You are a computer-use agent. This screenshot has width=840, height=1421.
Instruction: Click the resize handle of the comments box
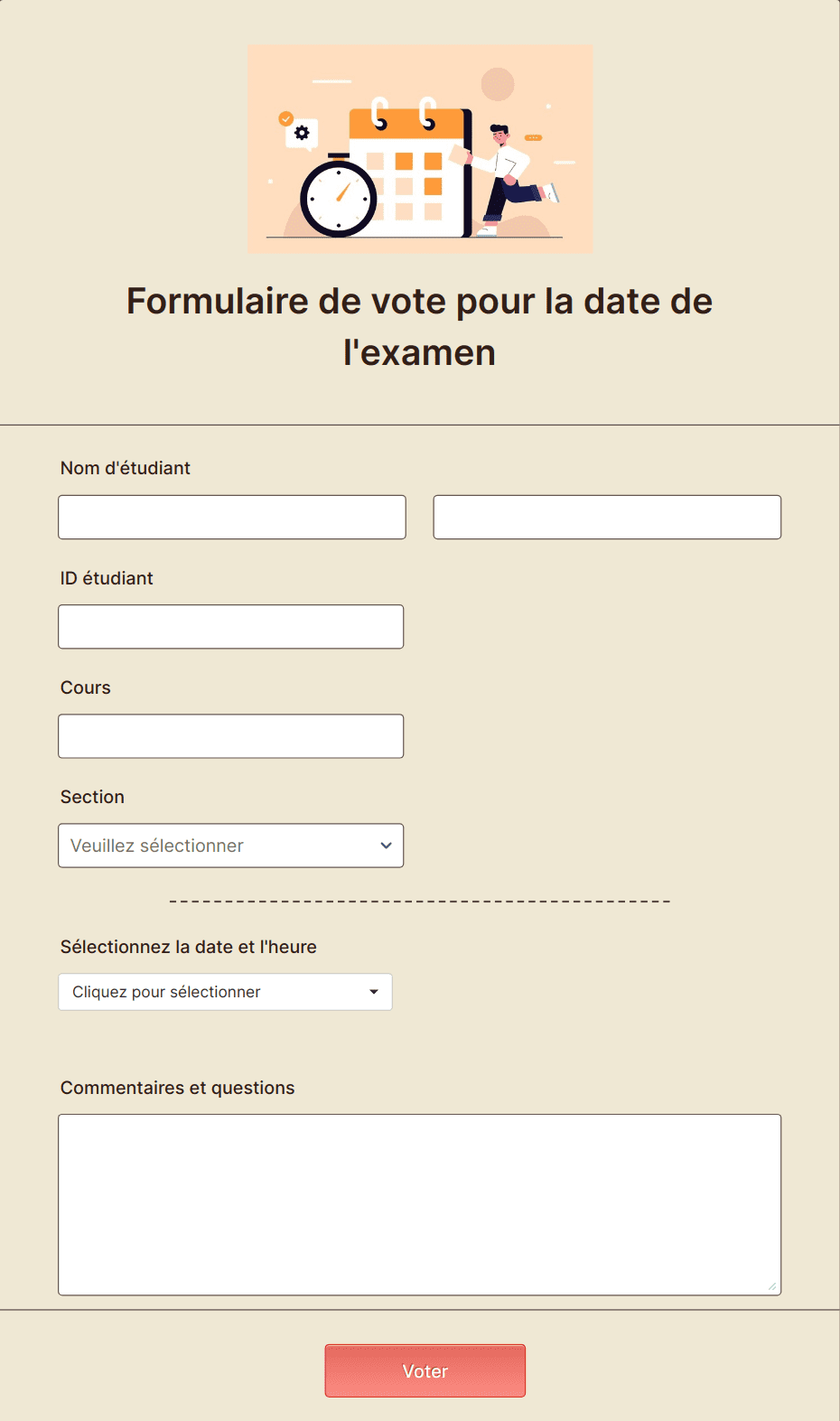click(x=774, y=1286)
